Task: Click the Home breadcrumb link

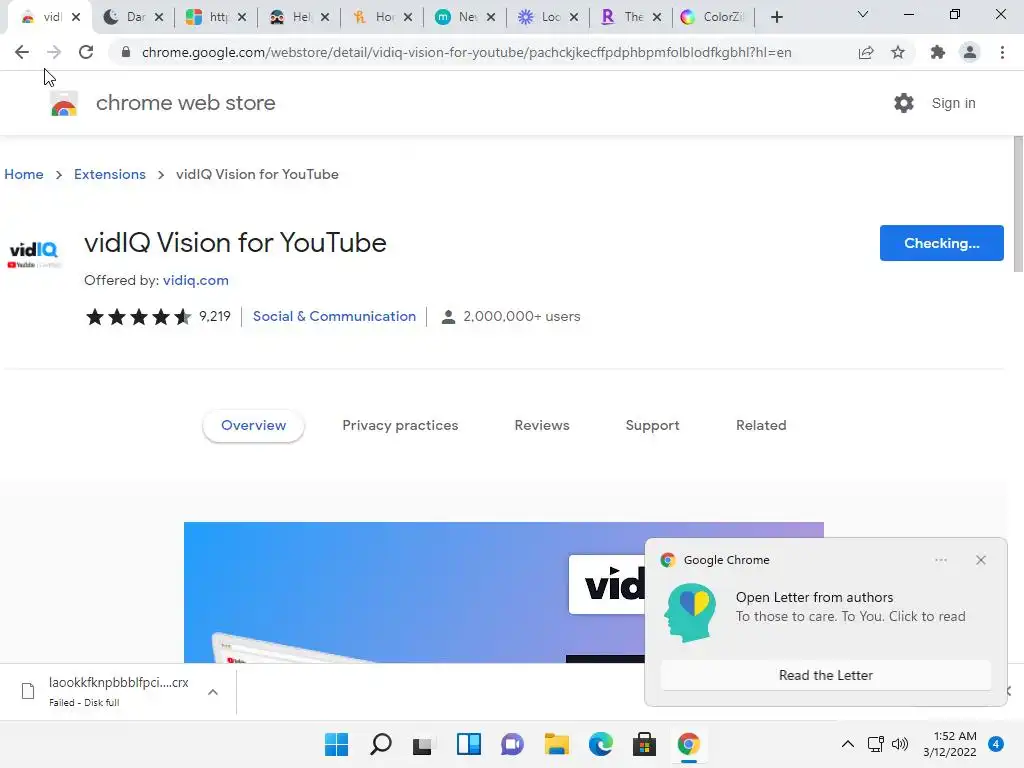Action: pos(24,174)
